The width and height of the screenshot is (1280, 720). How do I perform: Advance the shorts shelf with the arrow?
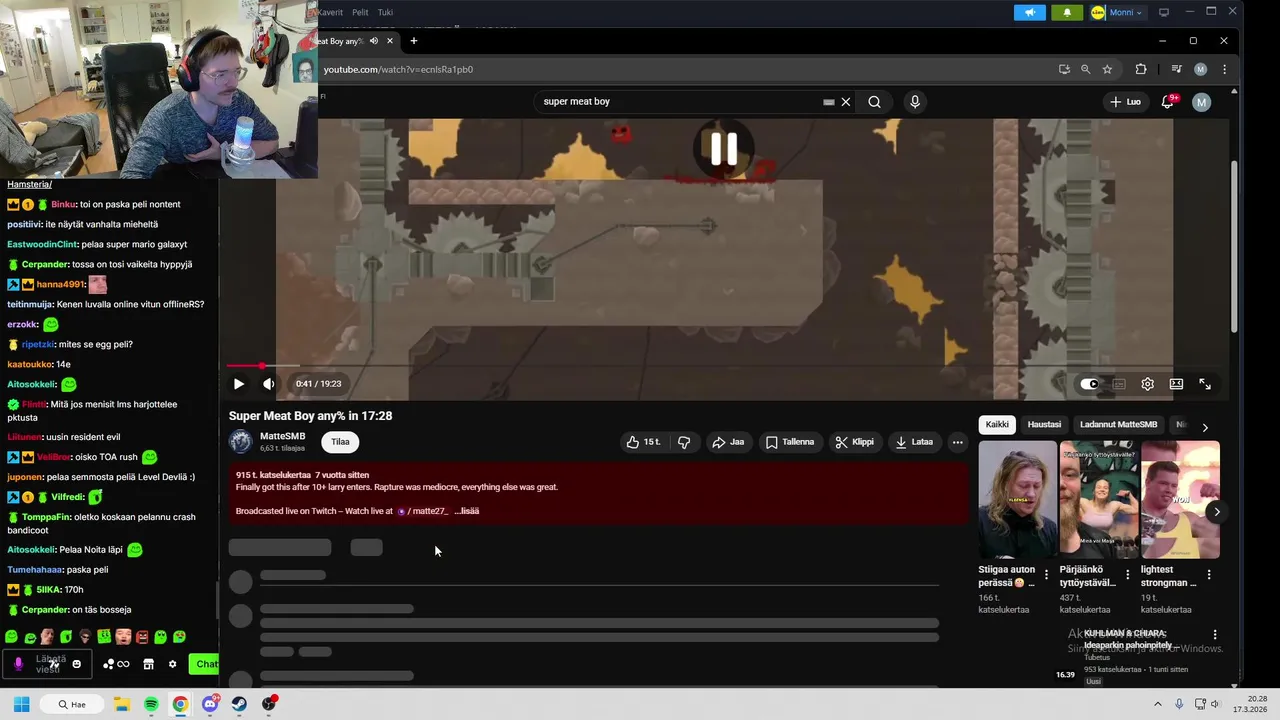point(1217,512)
